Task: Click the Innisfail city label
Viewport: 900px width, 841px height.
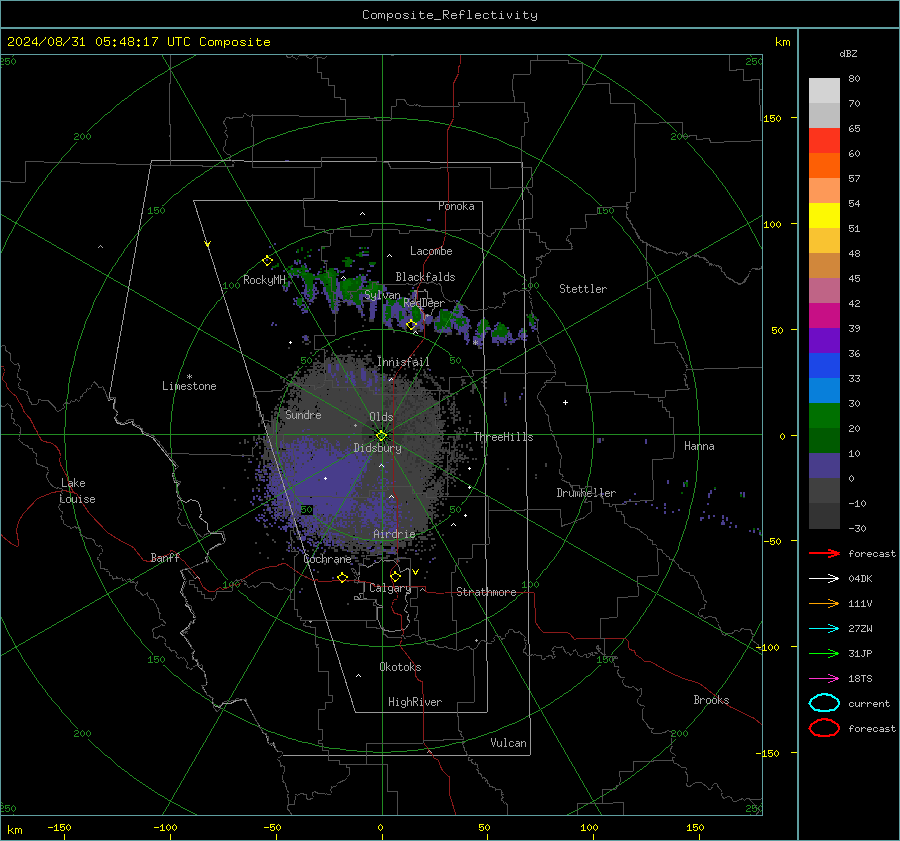Action: click(x=404, y=362)
